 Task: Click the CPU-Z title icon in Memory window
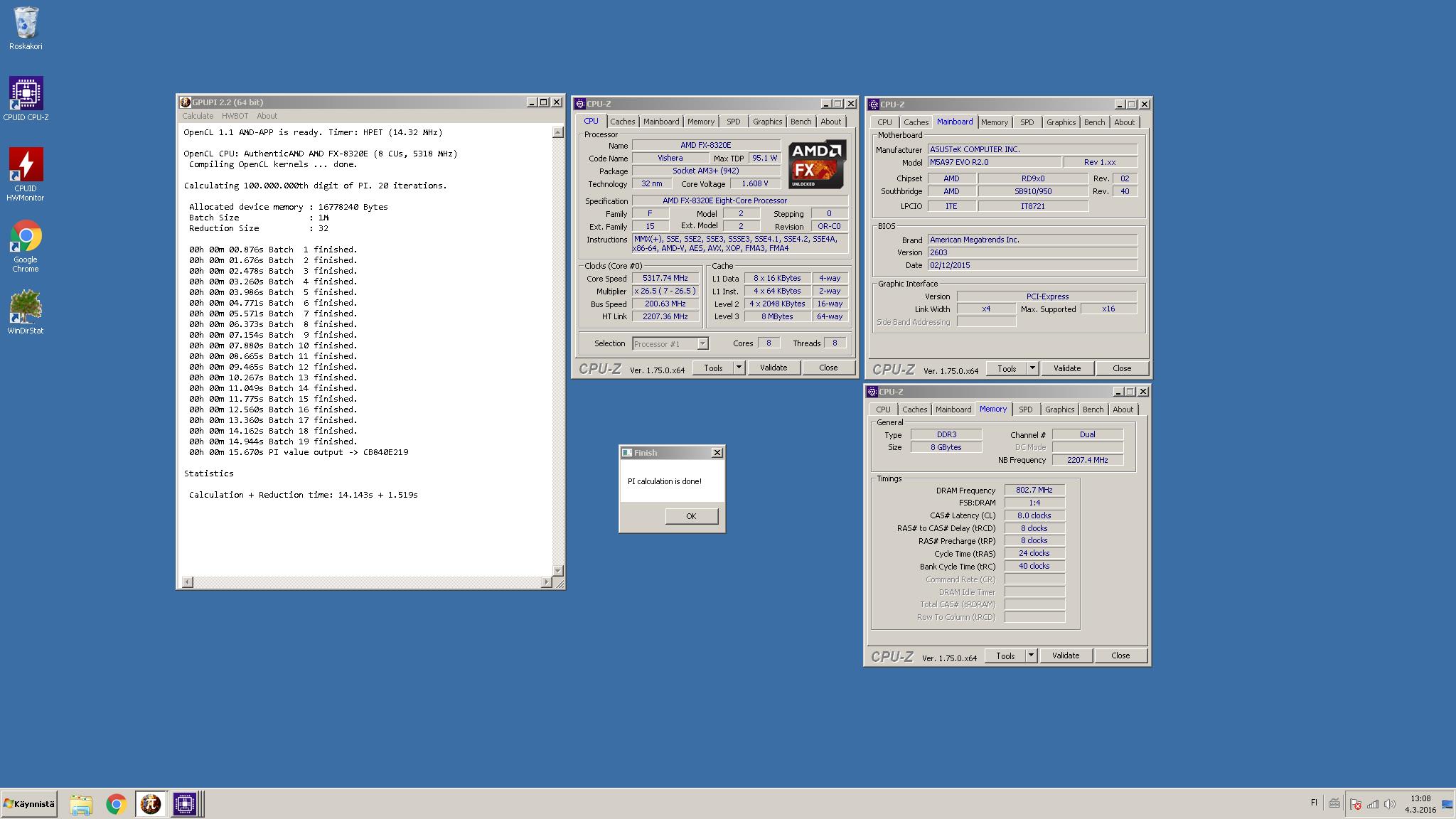click(872, 392)
